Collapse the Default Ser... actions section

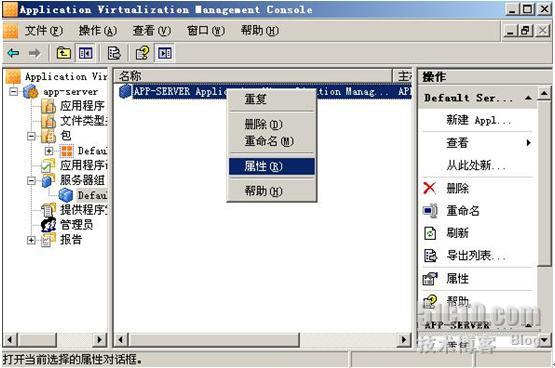[x=528, y=98]
